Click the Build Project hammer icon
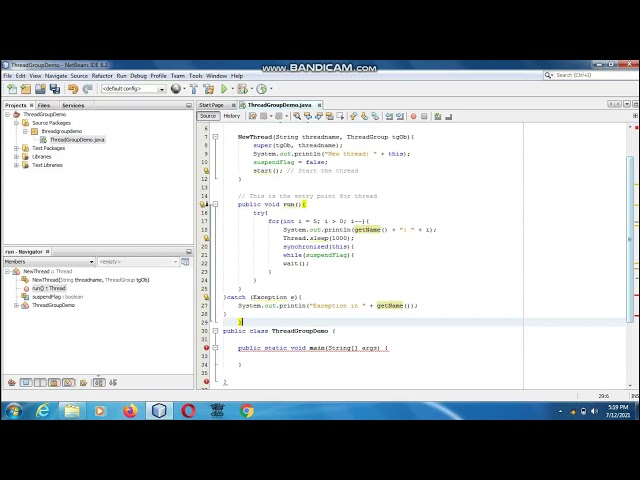The height and width of the screenshot is (480, 640). [x=194, y=89]
